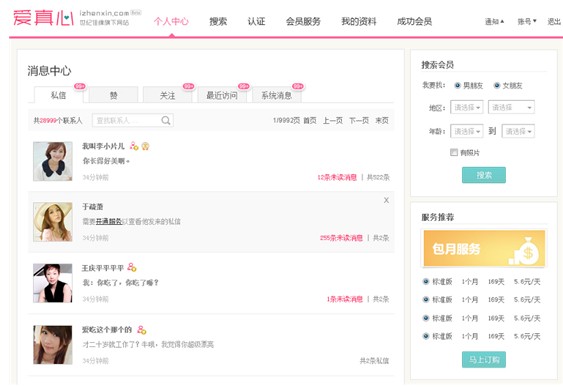This screenshot has width=563, height=387.
Task: Click the 马上订购 button
Action: (x=484, y=359)
